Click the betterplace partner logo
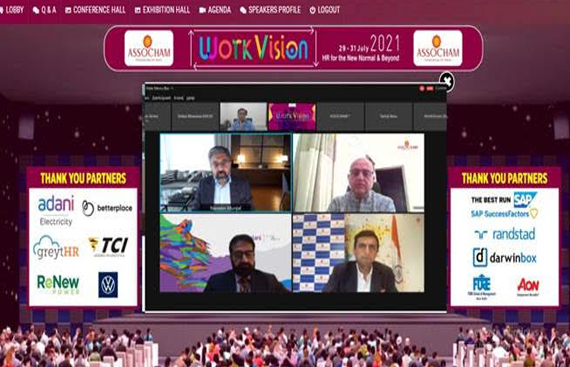The height and width of the screenshot is (367, 570). [107, 208]
